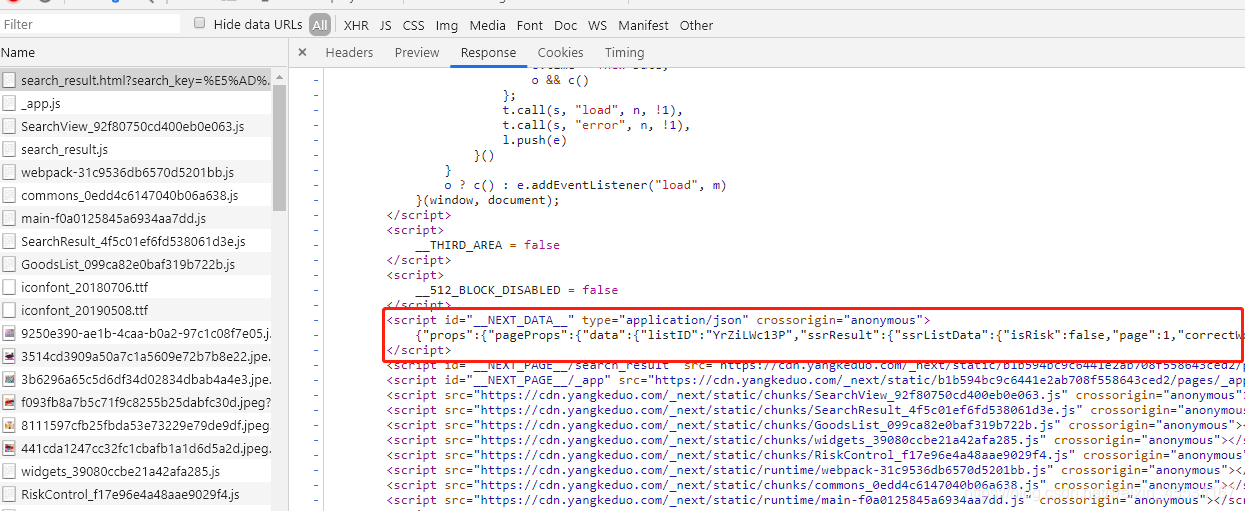The image size is (1245, 511).
Task: Click into the Filter text field
Action: click(x=91, y=24)
